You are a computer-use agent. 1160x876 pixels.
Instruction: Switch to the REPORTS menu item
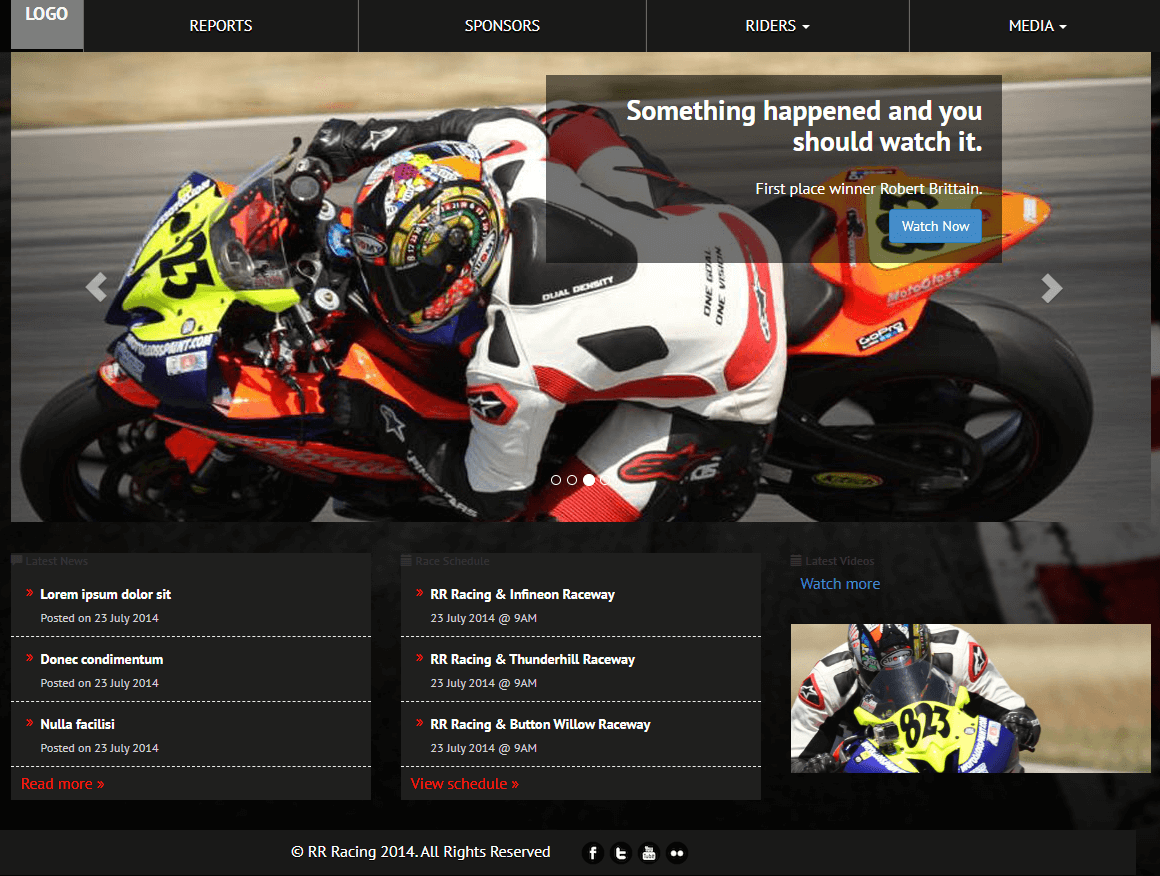(220, 25)
